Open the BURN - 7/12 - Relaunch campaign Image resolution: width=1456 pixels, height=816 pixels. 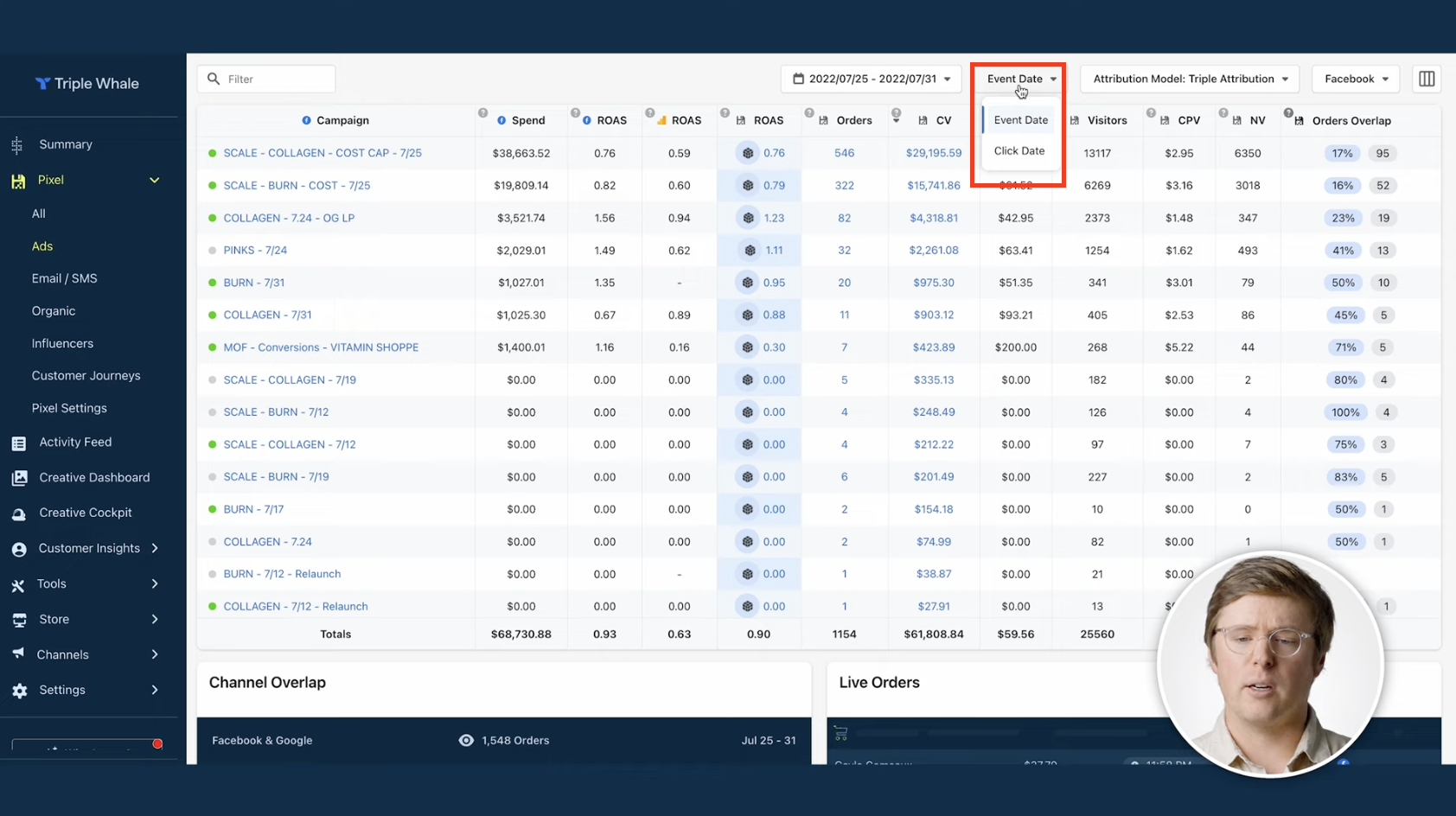click(282, 574)
